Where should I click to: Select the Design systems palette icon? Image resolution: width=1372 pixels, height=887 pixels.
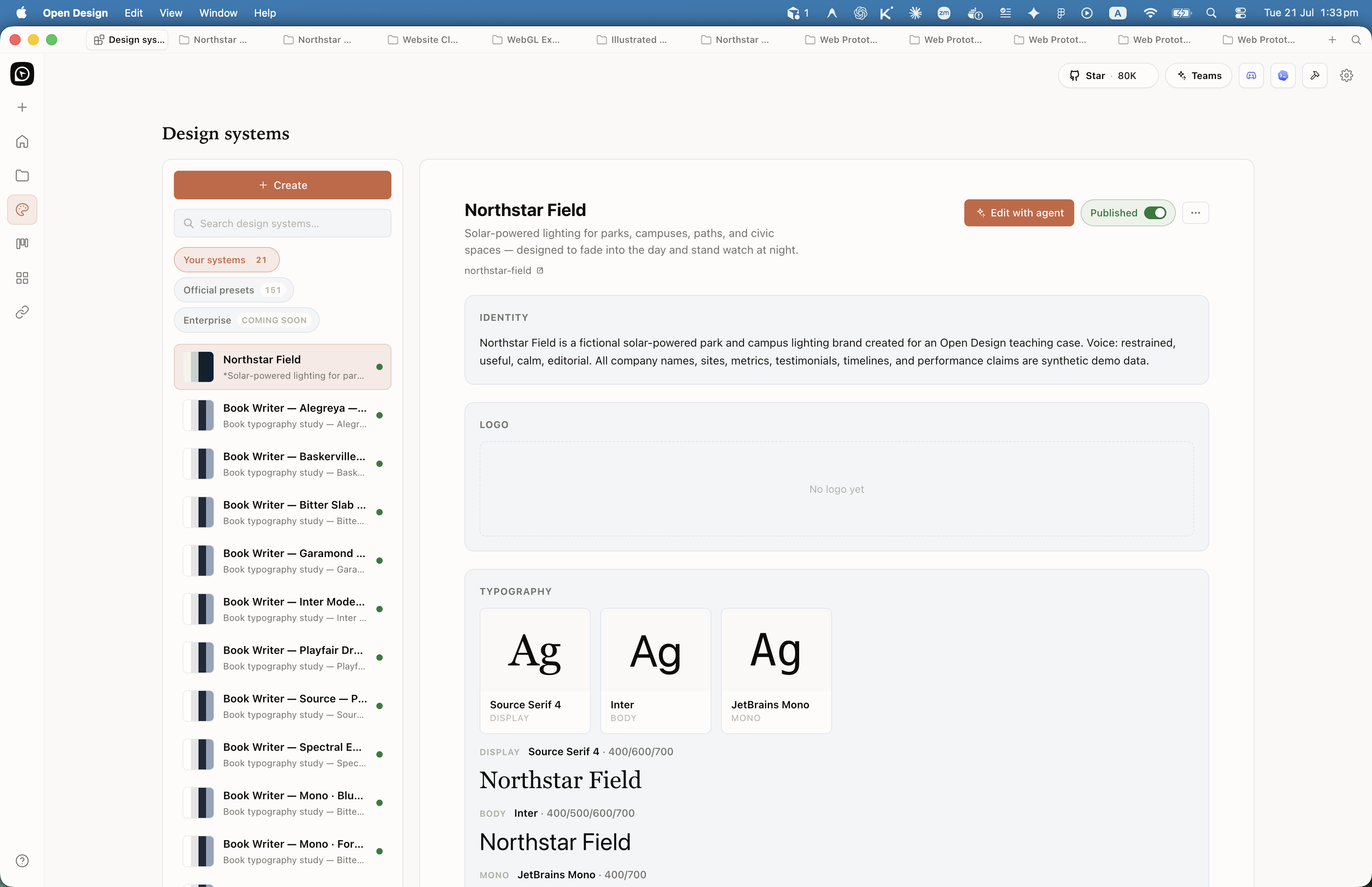[22, 209]
